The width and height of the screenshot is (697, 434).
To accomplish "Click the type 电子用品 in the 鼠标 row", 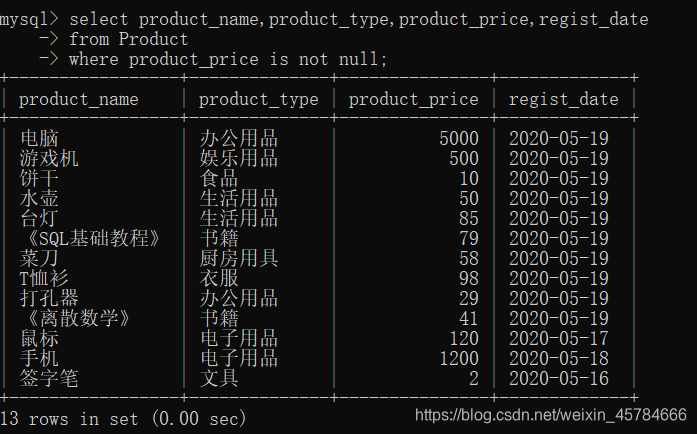I will tap(239, 339).
